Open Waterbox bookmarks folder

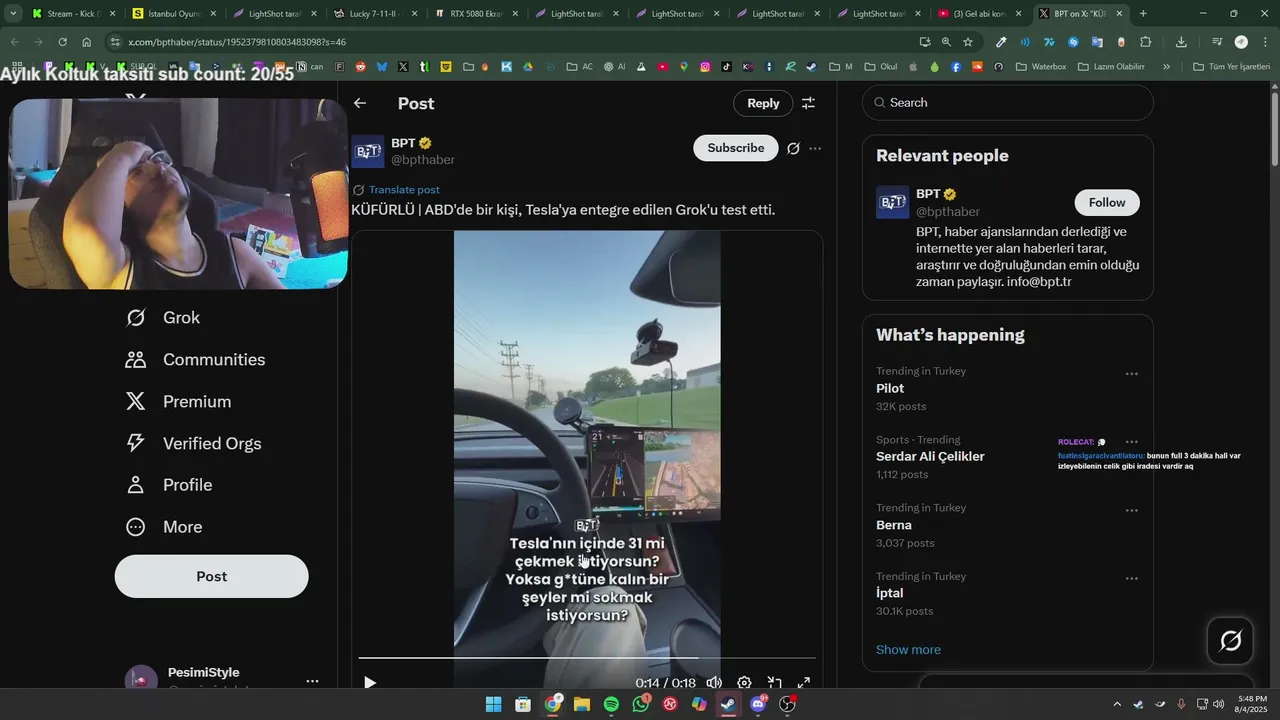pyautogui.click(x=1041, y=67)
